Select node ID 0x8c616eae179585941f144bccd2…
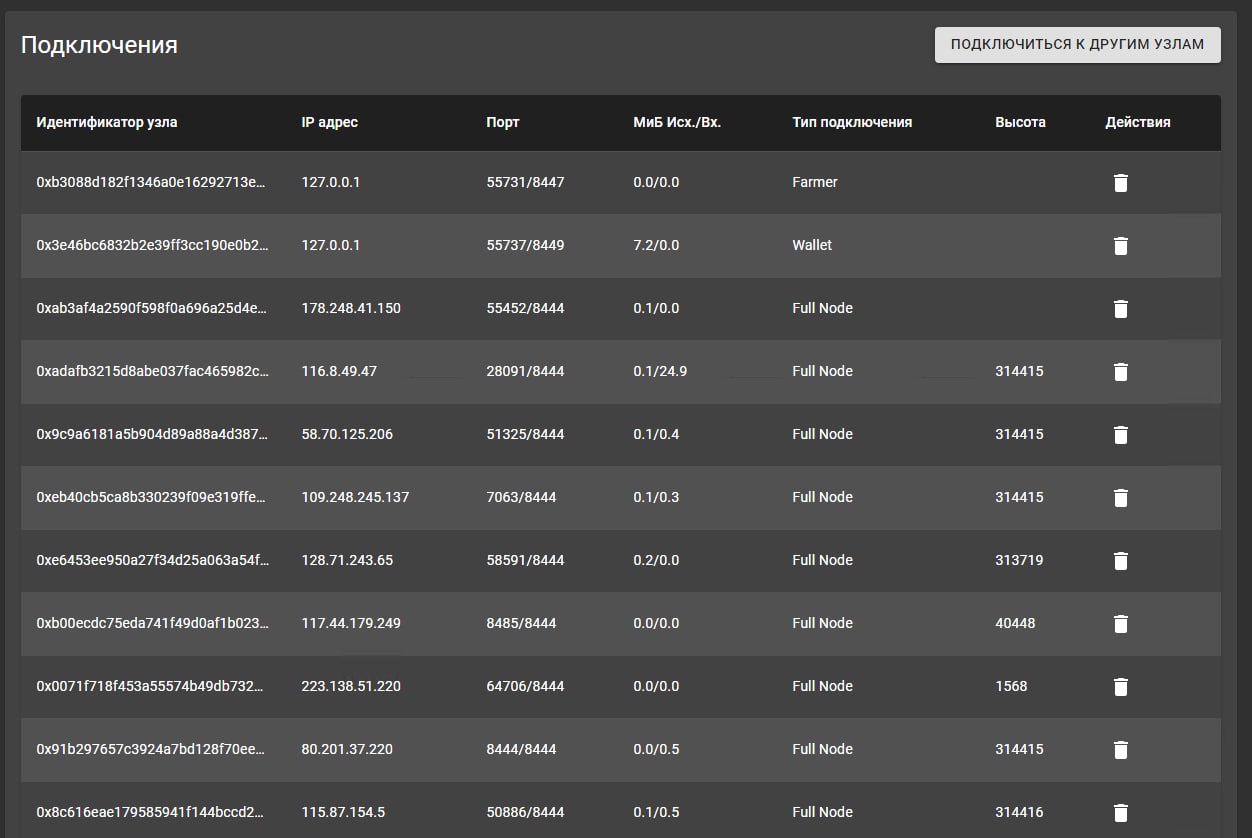This screenshot has width=1252, height=838. click(x=152, y=812)
